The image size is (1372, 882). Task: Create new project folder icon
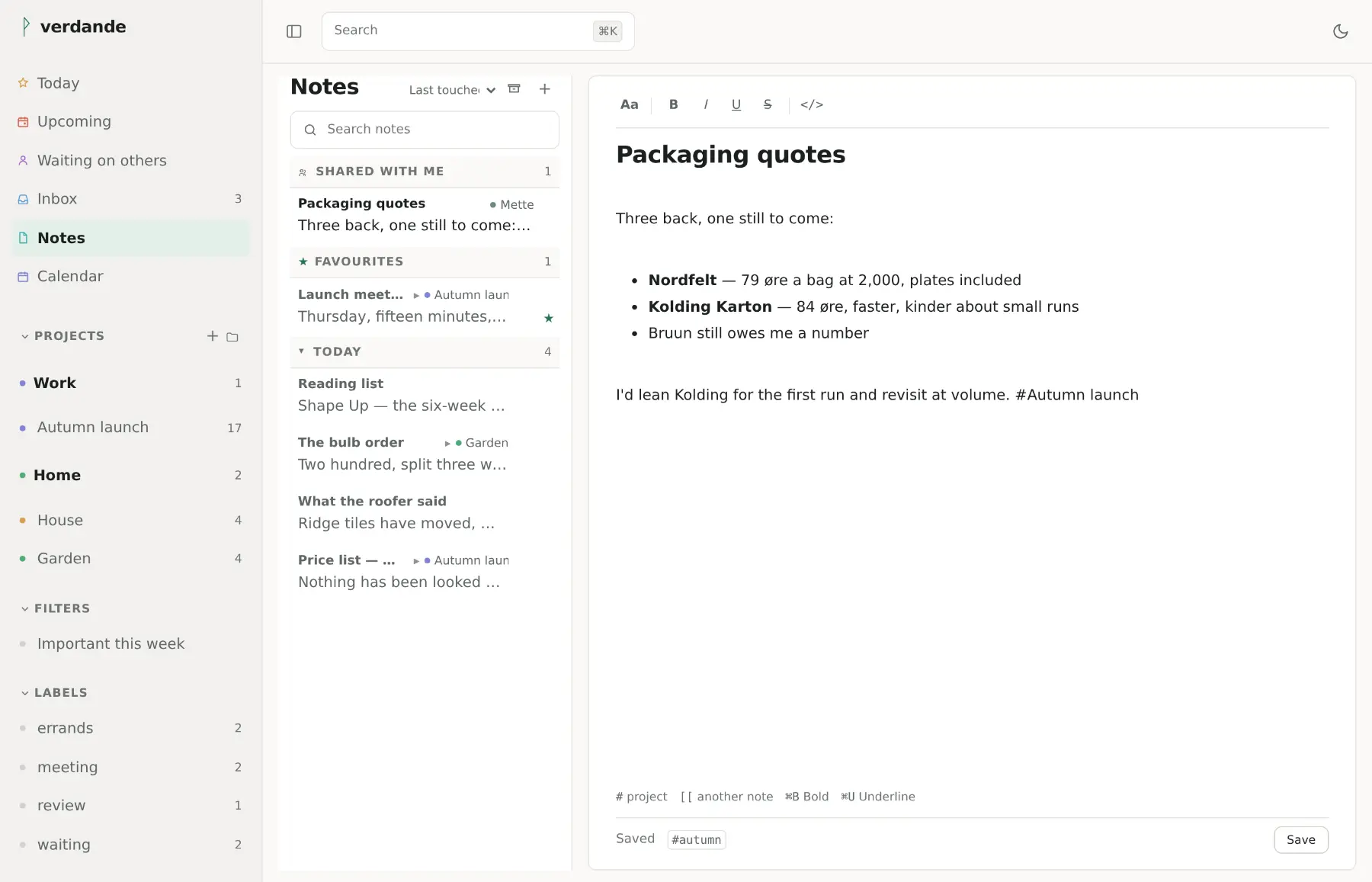(232, 336)
